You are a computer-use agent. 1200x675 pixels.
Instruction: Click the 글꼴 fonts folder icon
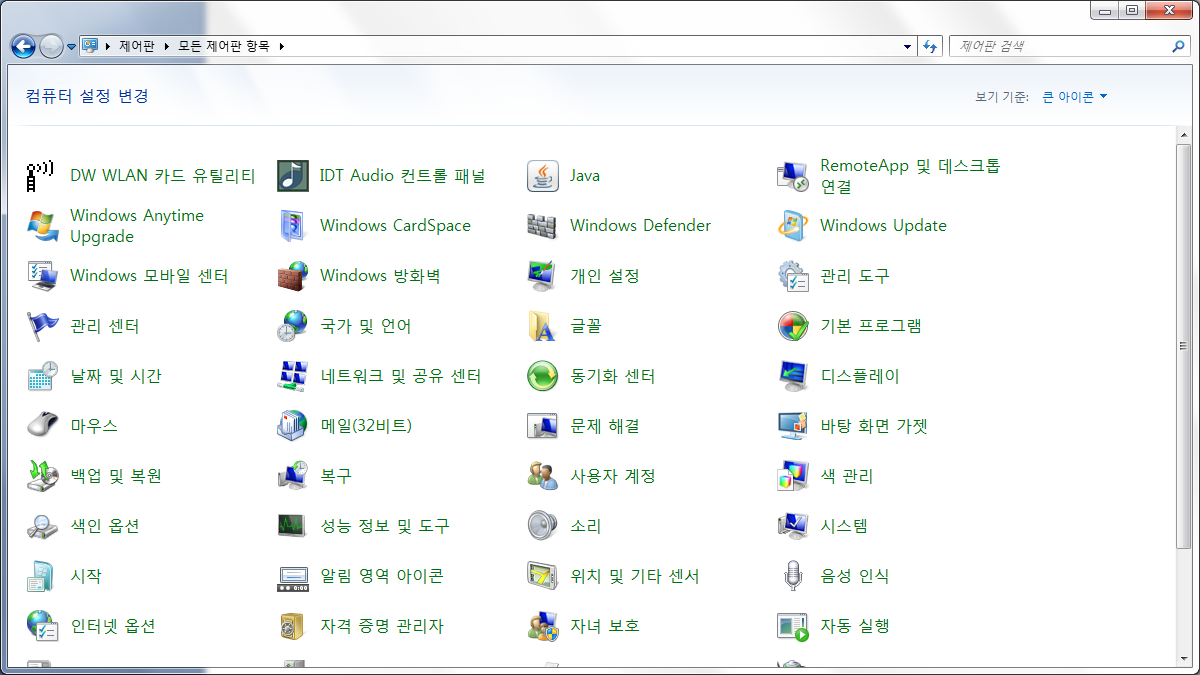[x=543, y=326]
